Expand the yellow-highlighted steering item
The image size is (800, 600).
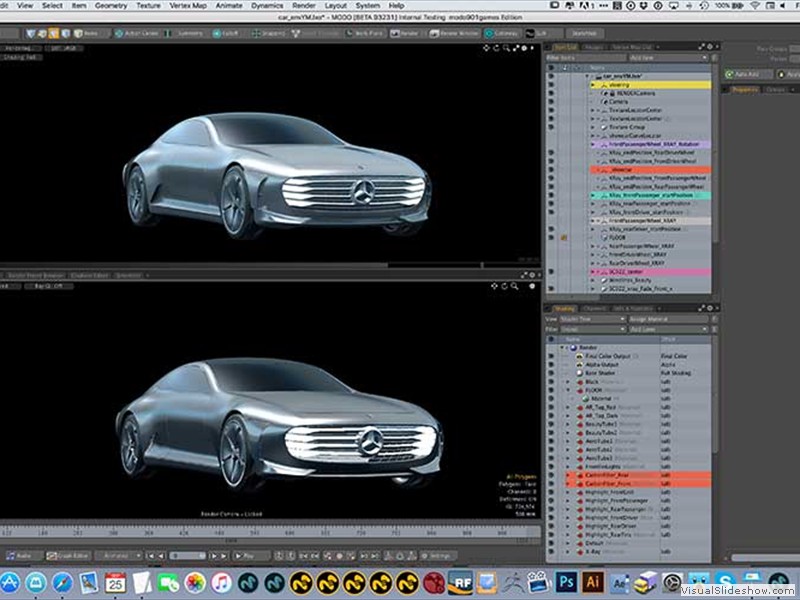tap(592, 85)
